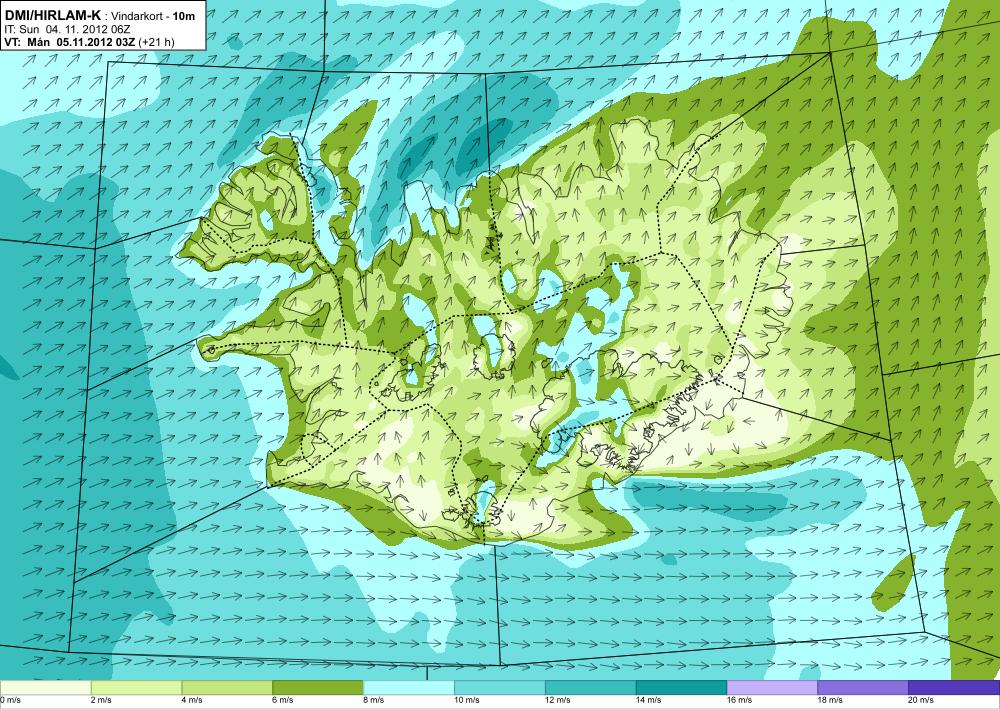The width and height of the screenshot is (1000, 710).
Task: Select the pale cyan 8–10 m/s legend swatch
Action: [409, 688]
